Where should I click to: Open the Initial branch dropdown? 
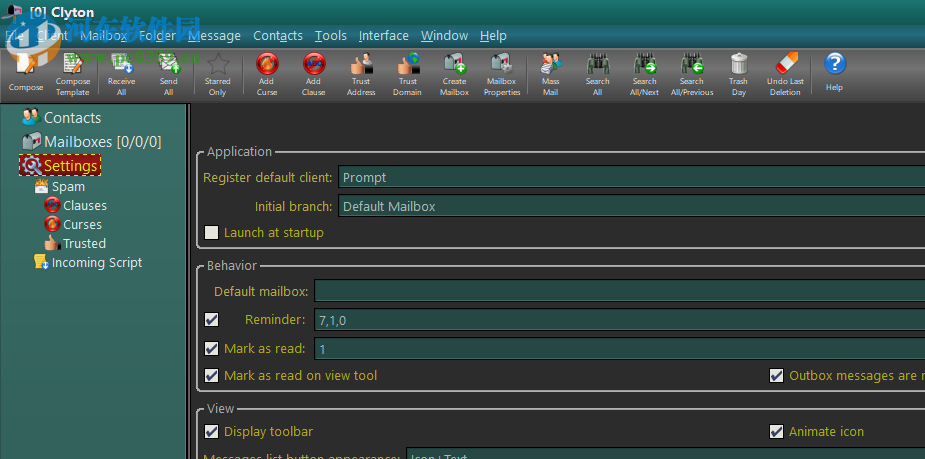(631, 206)
